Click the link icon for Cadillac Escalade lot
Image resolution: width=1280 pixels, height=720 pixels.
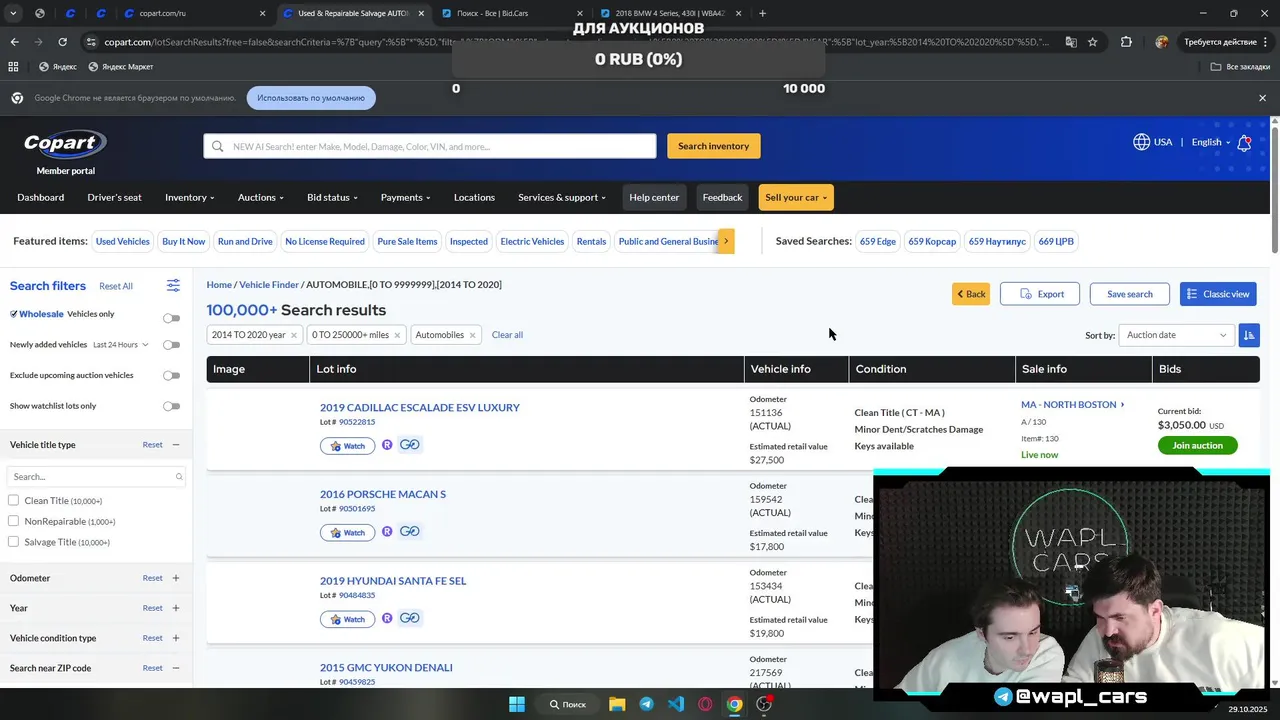click(410, 445)
